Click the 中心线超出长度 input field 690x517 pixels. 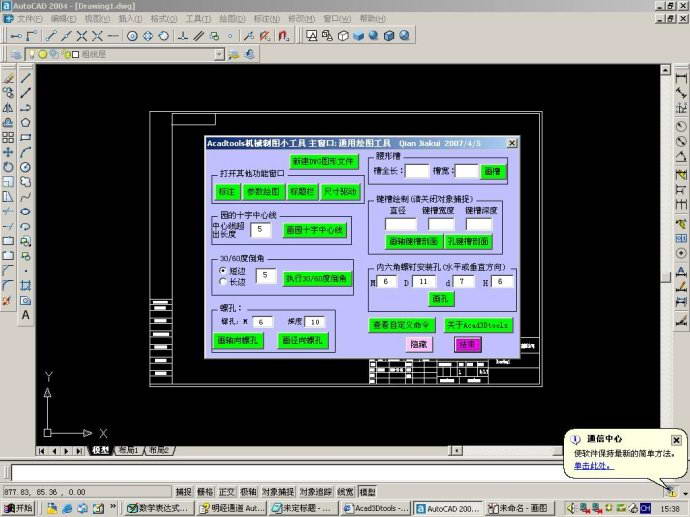pos(261,230)
